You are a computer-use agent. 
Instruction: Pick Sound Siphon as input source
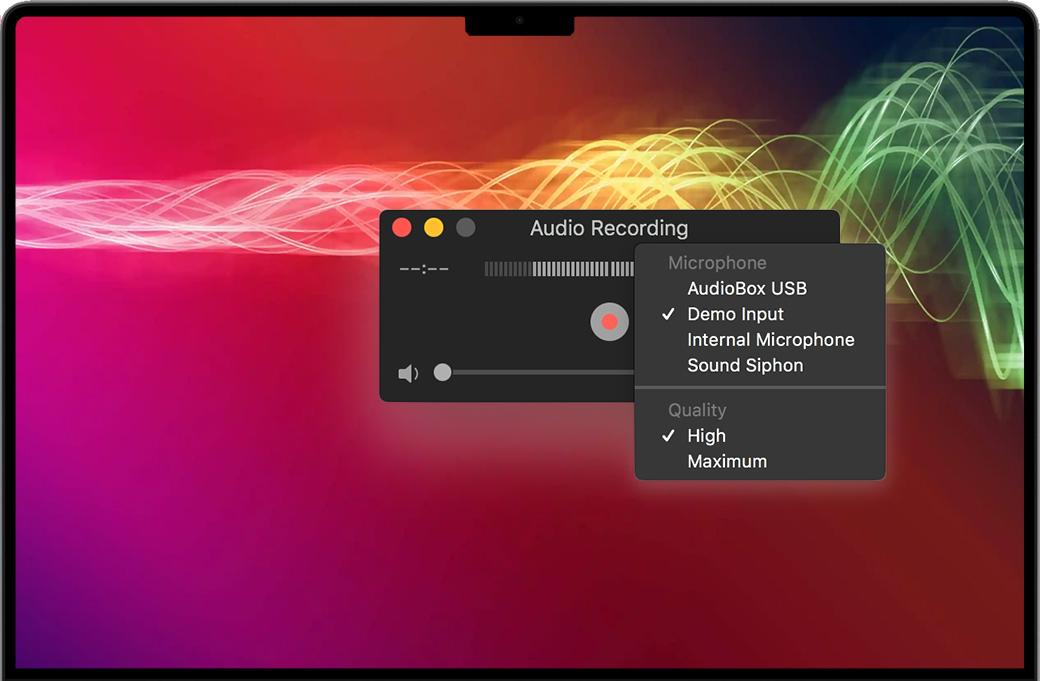(745, 365)
